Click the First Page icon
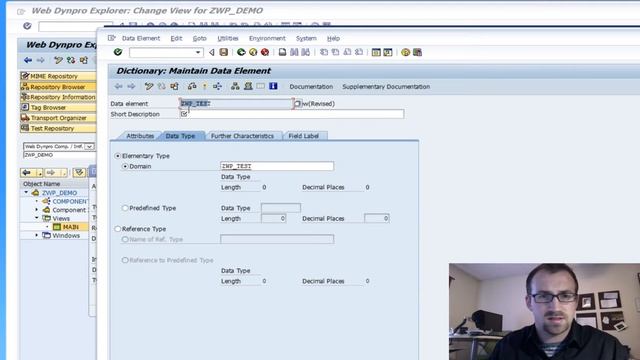 (x=324, y=52)
